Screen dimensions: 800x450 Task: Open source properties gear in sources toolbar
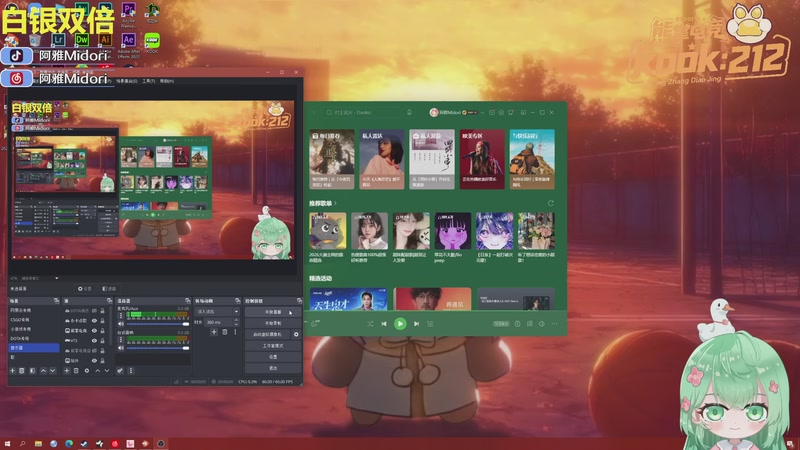click(87, 371)
